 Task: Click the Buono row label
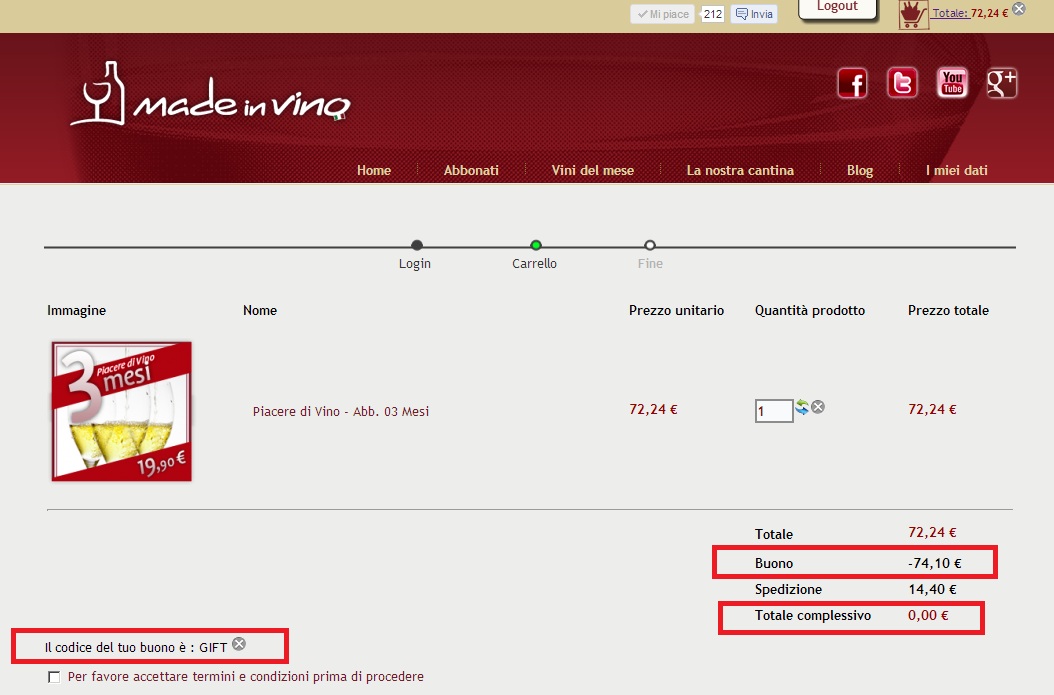pos(774,563)
